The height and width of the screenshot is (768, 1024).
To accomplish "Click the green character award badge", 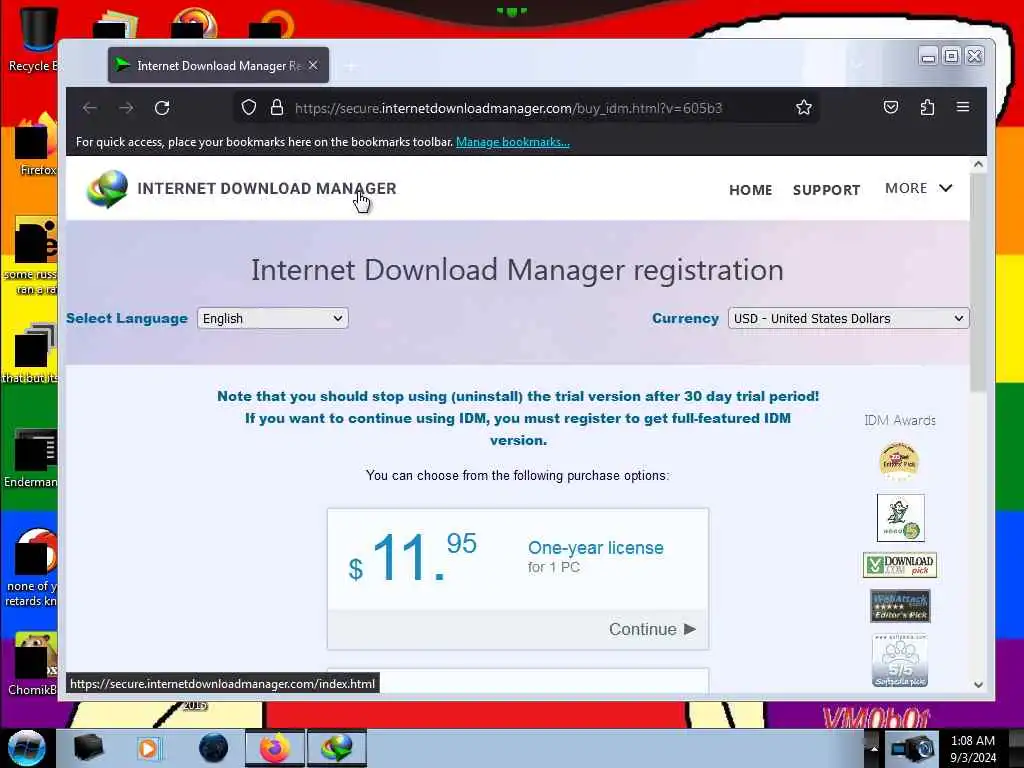I will click(901, 518).
